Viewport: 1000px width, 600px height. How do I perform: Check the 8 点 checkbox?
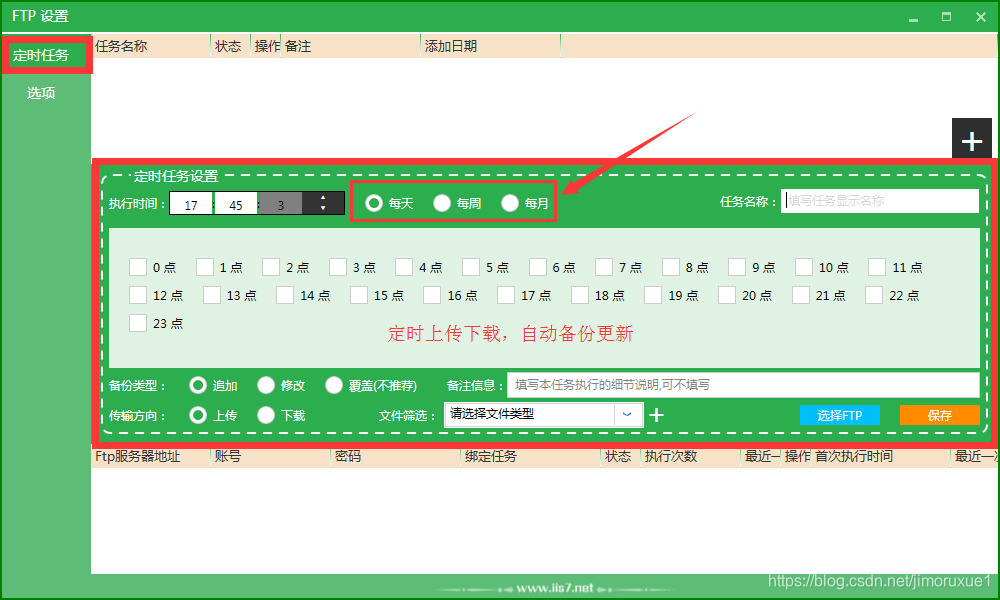coord(671,267)
